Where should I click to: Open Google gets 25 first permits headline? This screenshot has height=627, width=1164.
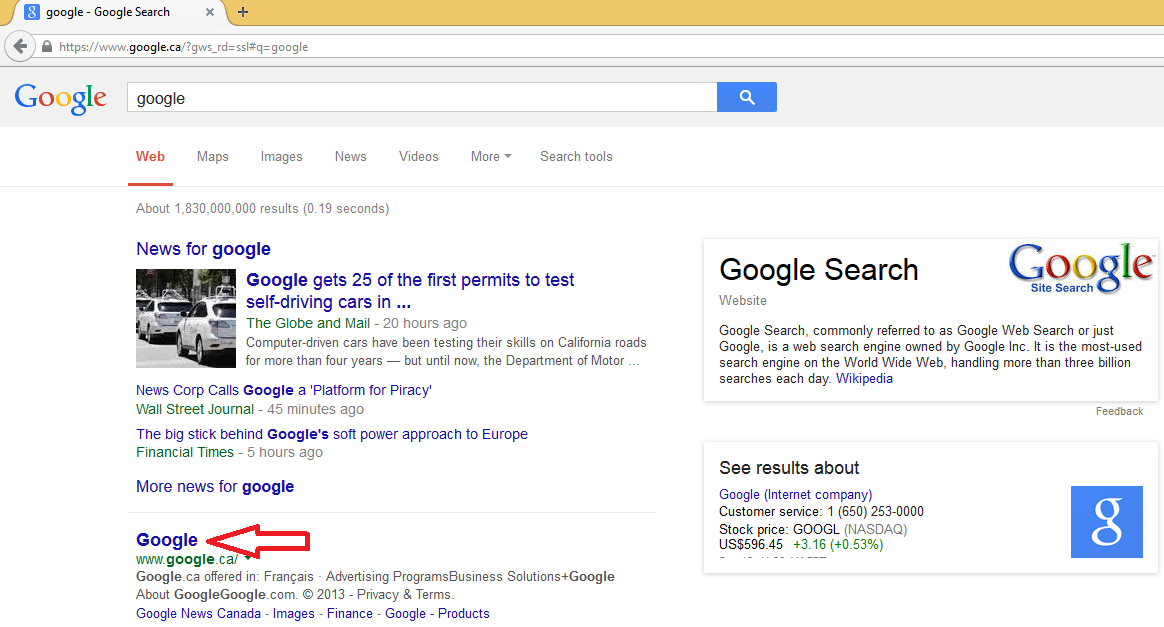410,291
